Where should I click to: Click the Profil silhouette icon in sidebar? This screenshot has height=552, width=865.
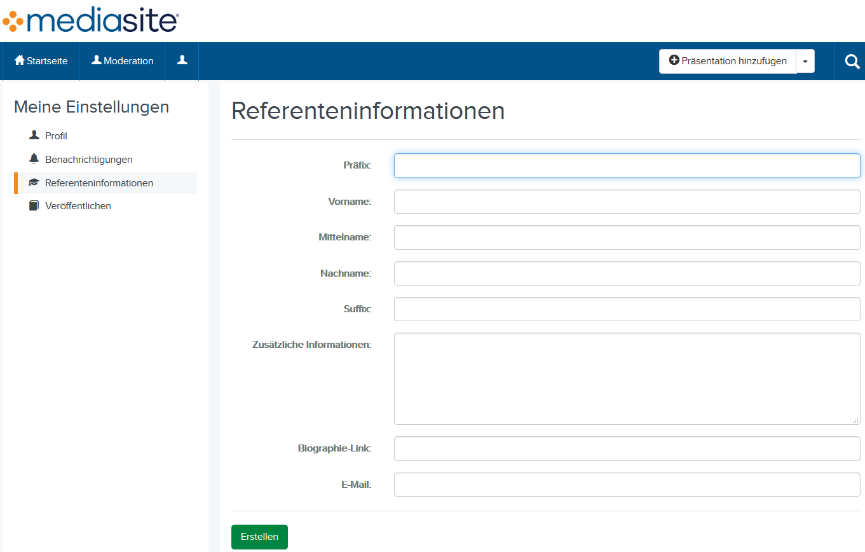click(x=34, y=135)
